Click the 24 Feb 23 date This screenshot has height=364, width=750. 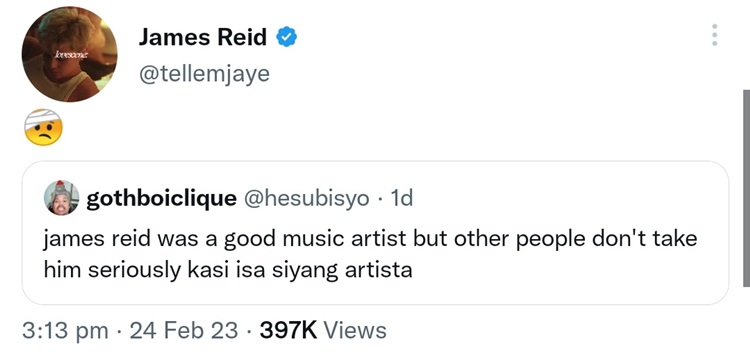coord(184,331)
